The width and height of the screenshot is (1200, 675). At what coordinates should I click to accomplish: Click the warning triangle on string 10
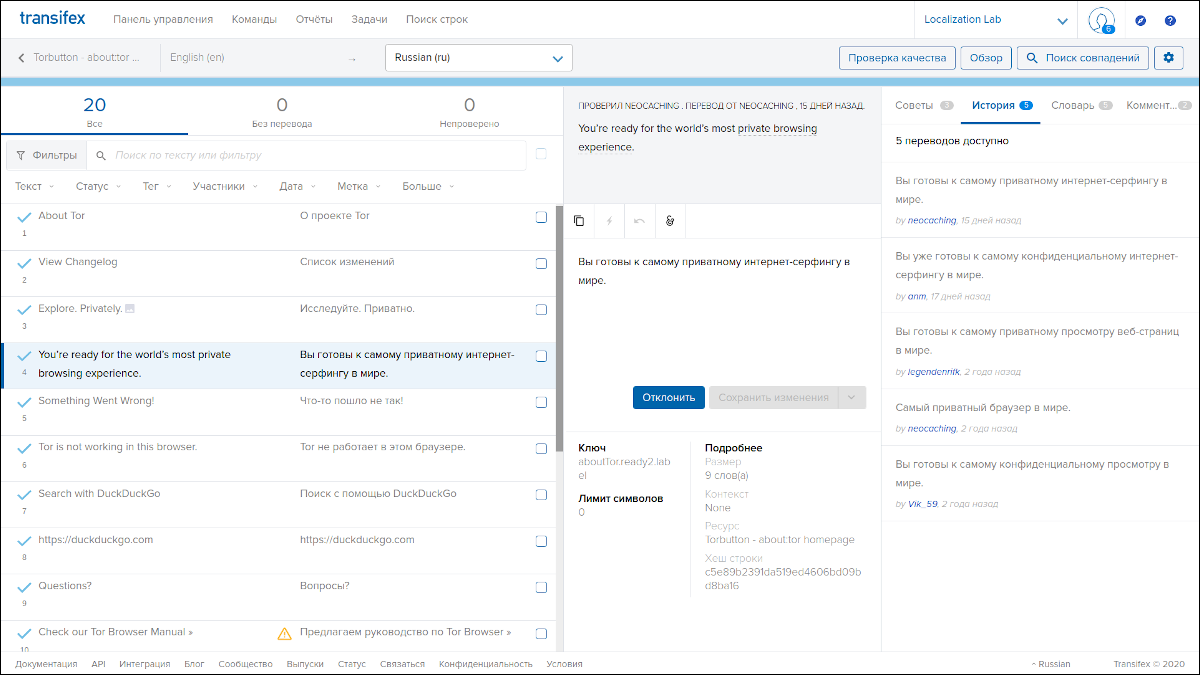pyautogui.click(x=285, y=633)
